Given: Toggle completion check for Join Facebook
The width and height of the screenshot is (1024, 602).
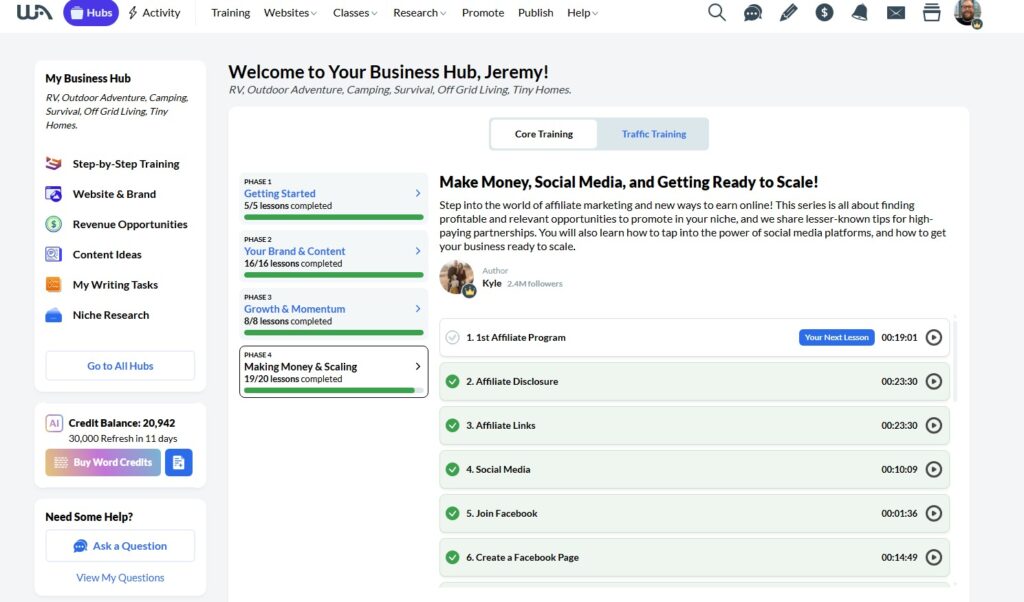Looking at the screenshot, I should 452,513.
